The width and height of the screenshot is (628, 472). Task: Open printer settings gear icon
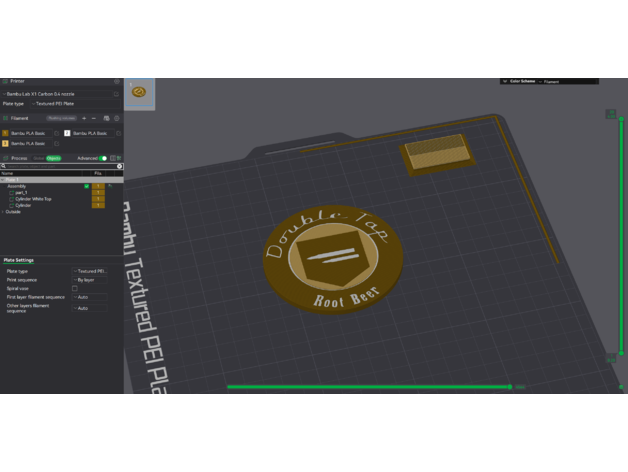116,81
